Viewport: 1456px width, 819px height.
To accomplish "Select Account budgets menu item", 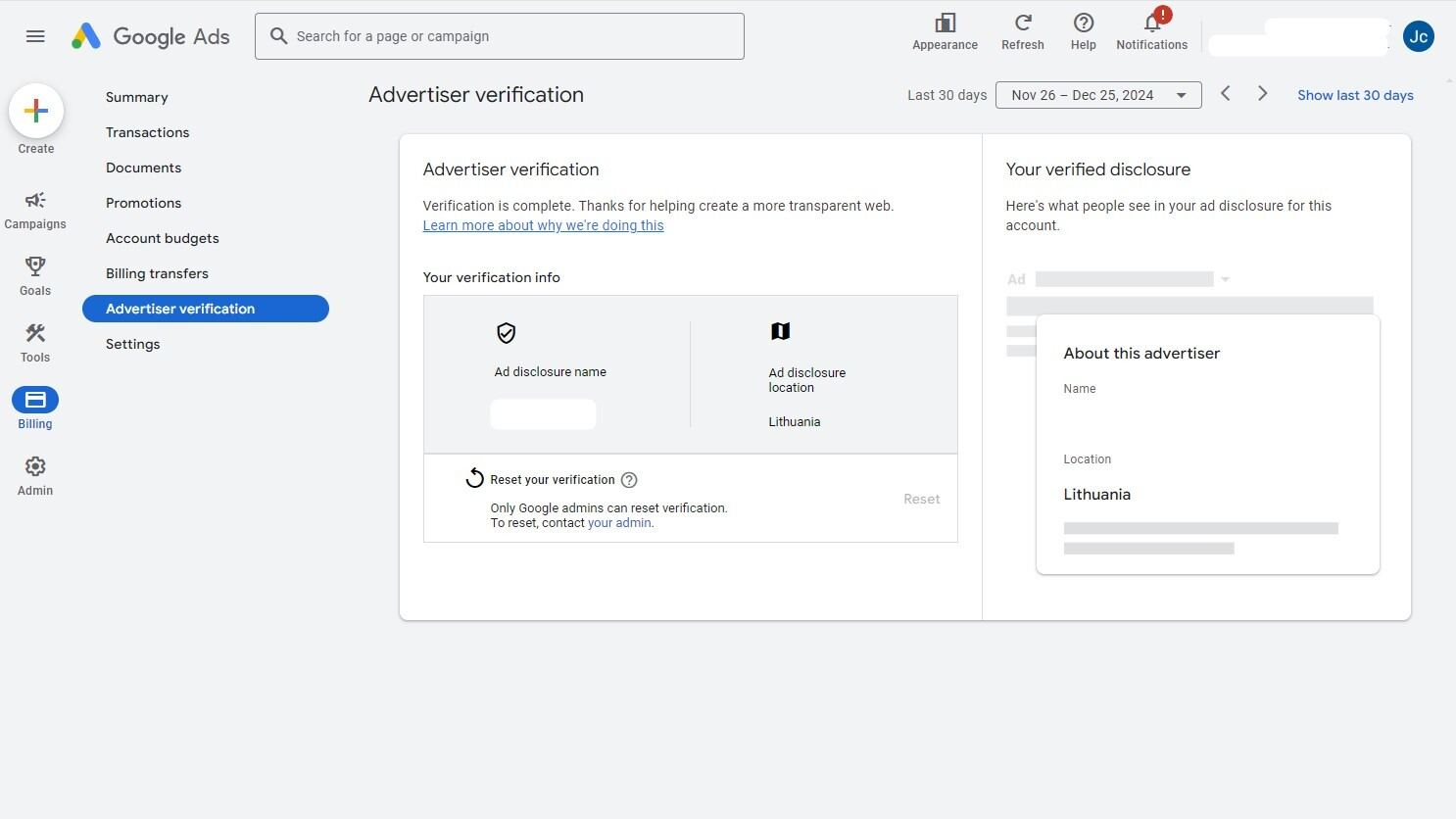I will [163, 238].
